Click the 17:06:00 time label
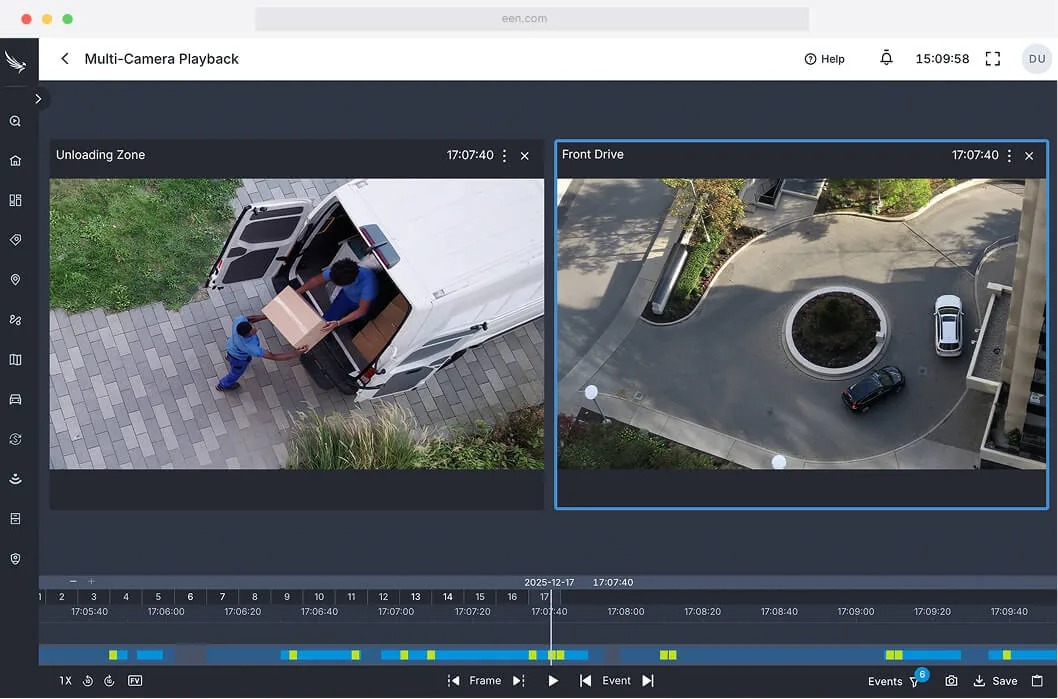Viewport: 1058px width, 699px height. (166, 611)
